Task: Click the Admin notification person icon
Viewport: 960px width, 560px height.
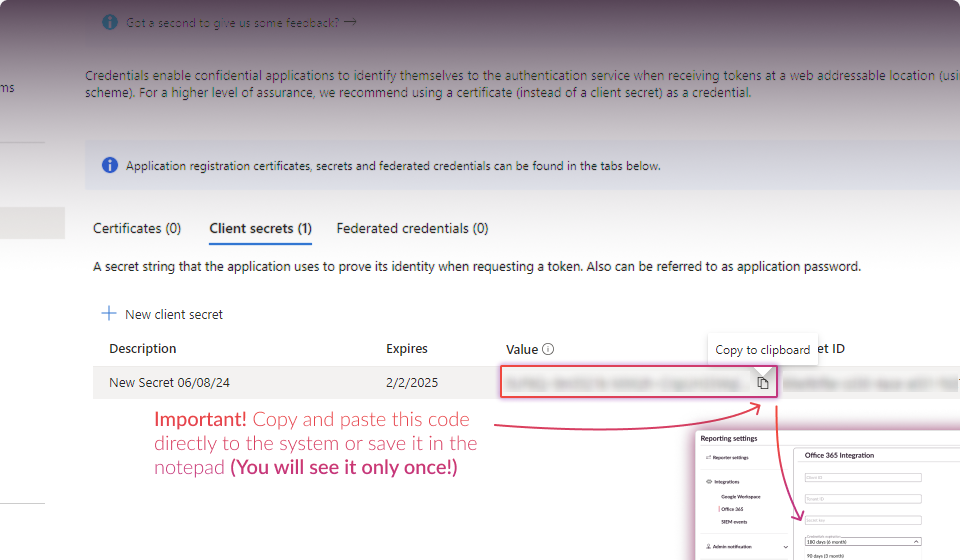Action: [707, 547]
